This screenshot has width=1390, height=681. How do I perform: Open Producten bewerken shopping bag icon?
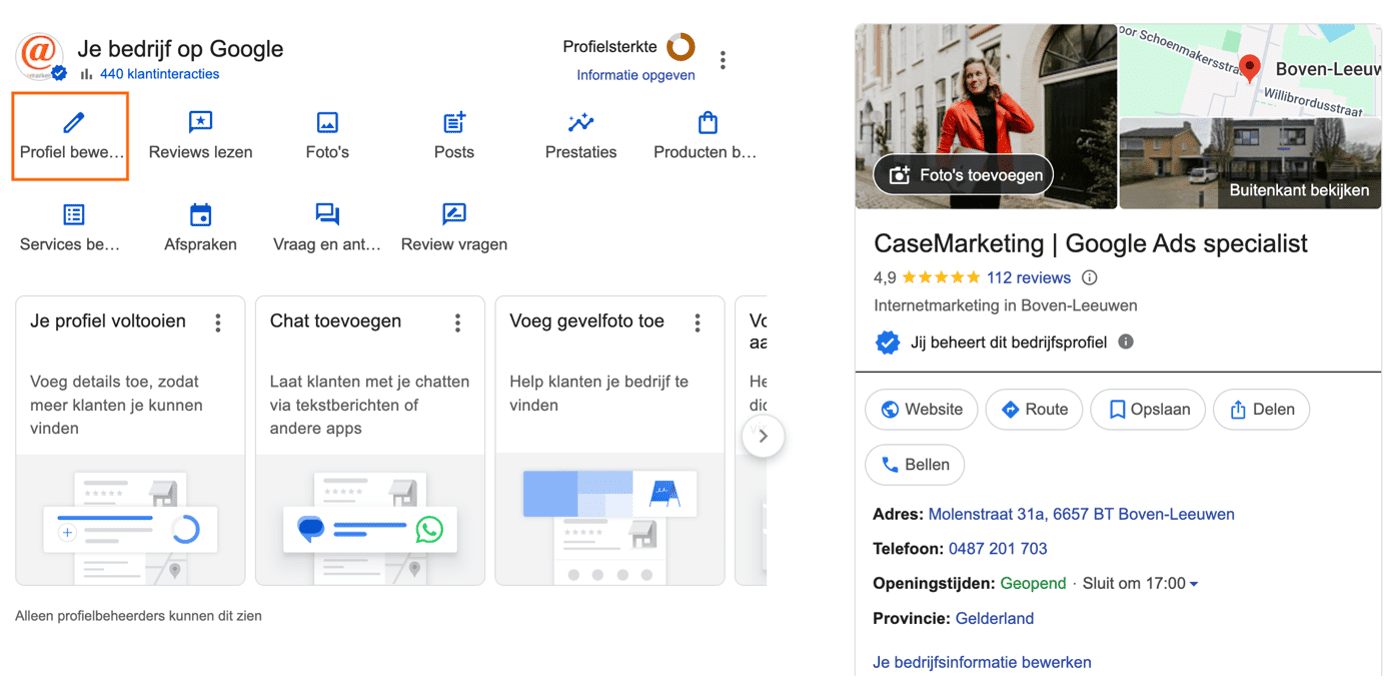707,122
